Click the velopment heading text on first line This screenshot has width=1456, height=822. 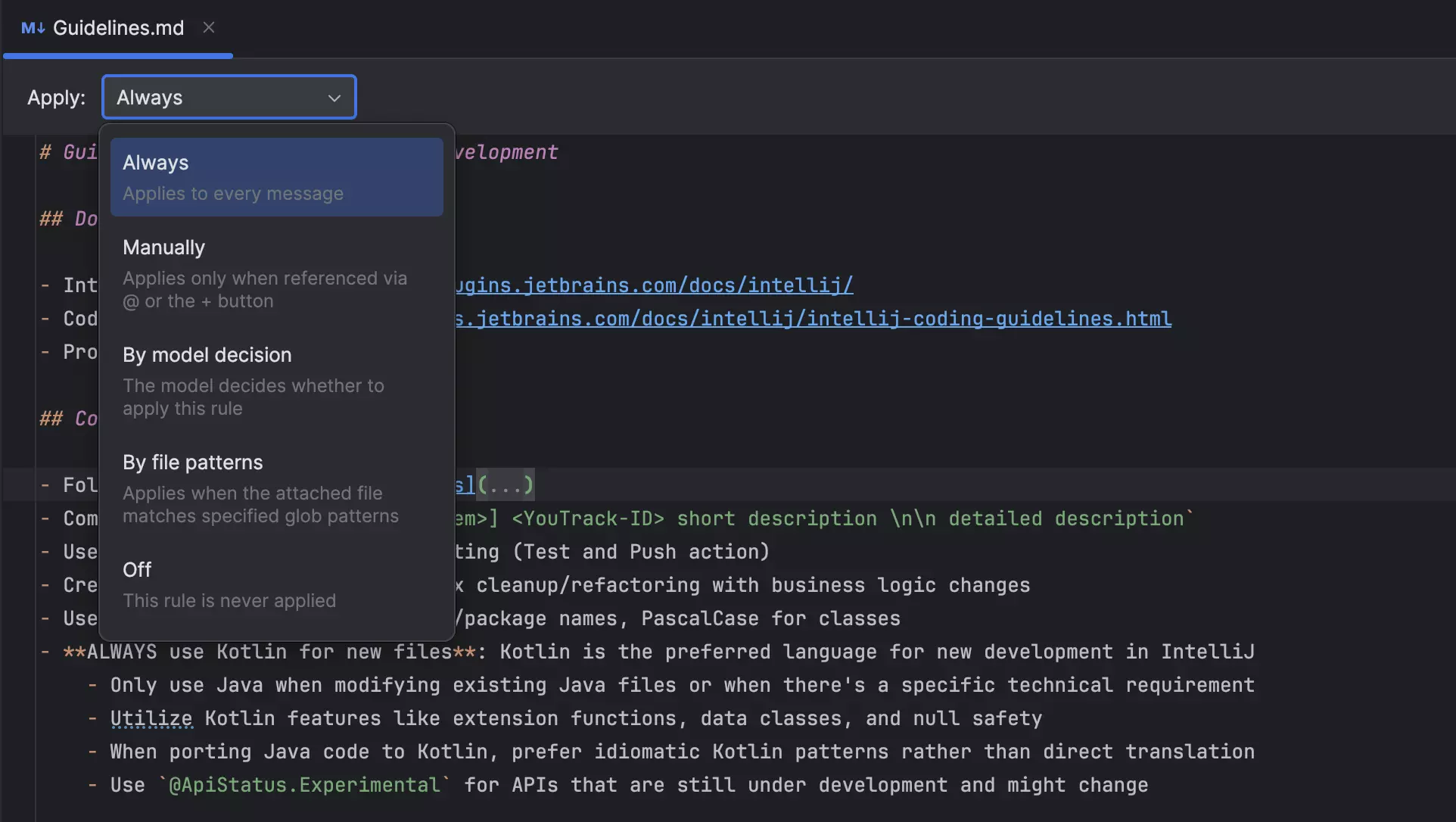506,152
